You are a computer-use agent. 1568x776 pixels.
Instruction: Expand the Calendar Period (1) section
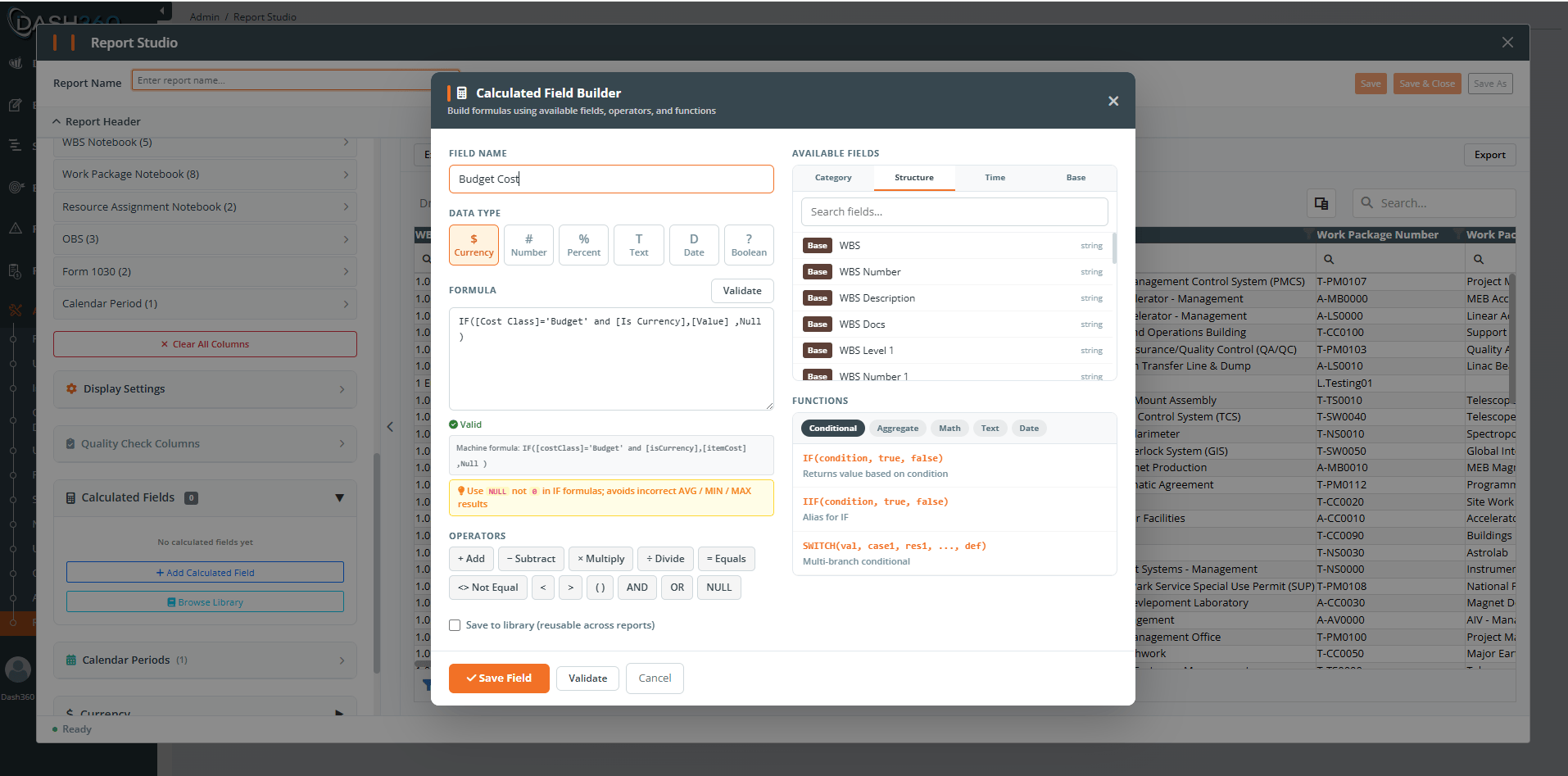pyautogui.click(x=205, y=304)
